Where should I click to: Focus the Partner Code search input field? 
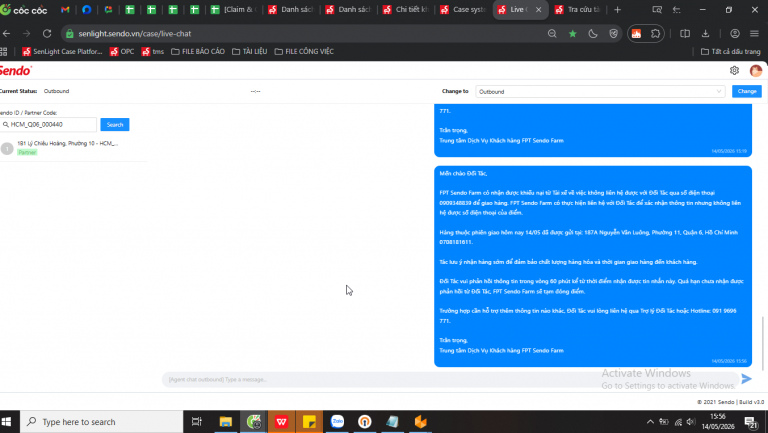point(48,124)
